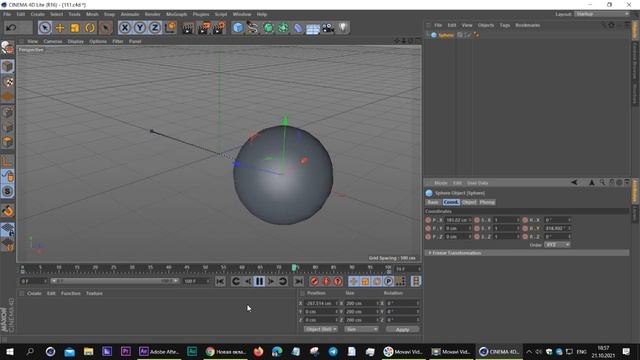The width and height of the screenshot is (640, 360).
Task: Select Polygons mode orange cube icon
Action: pyautogui.click(x=7, y=142)
